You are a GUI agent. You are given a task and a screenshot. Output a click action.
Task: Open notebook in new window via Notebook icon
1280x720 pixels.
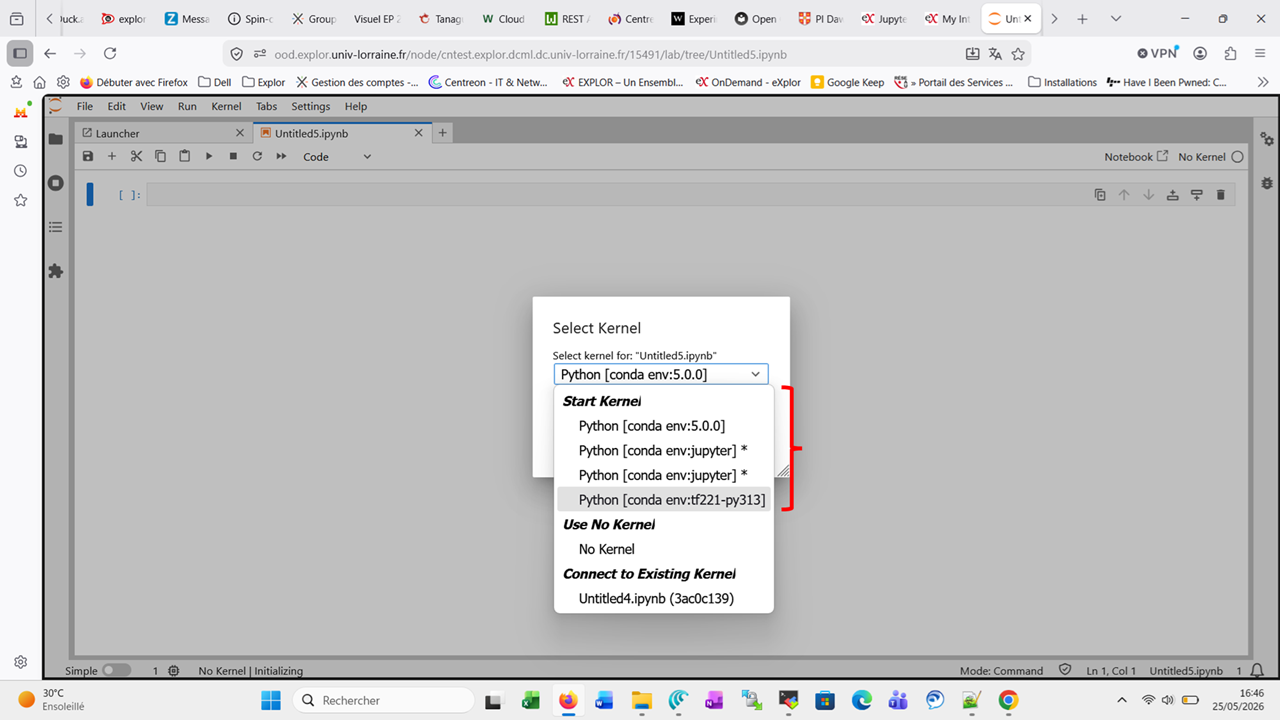(x=1136, y=157)
